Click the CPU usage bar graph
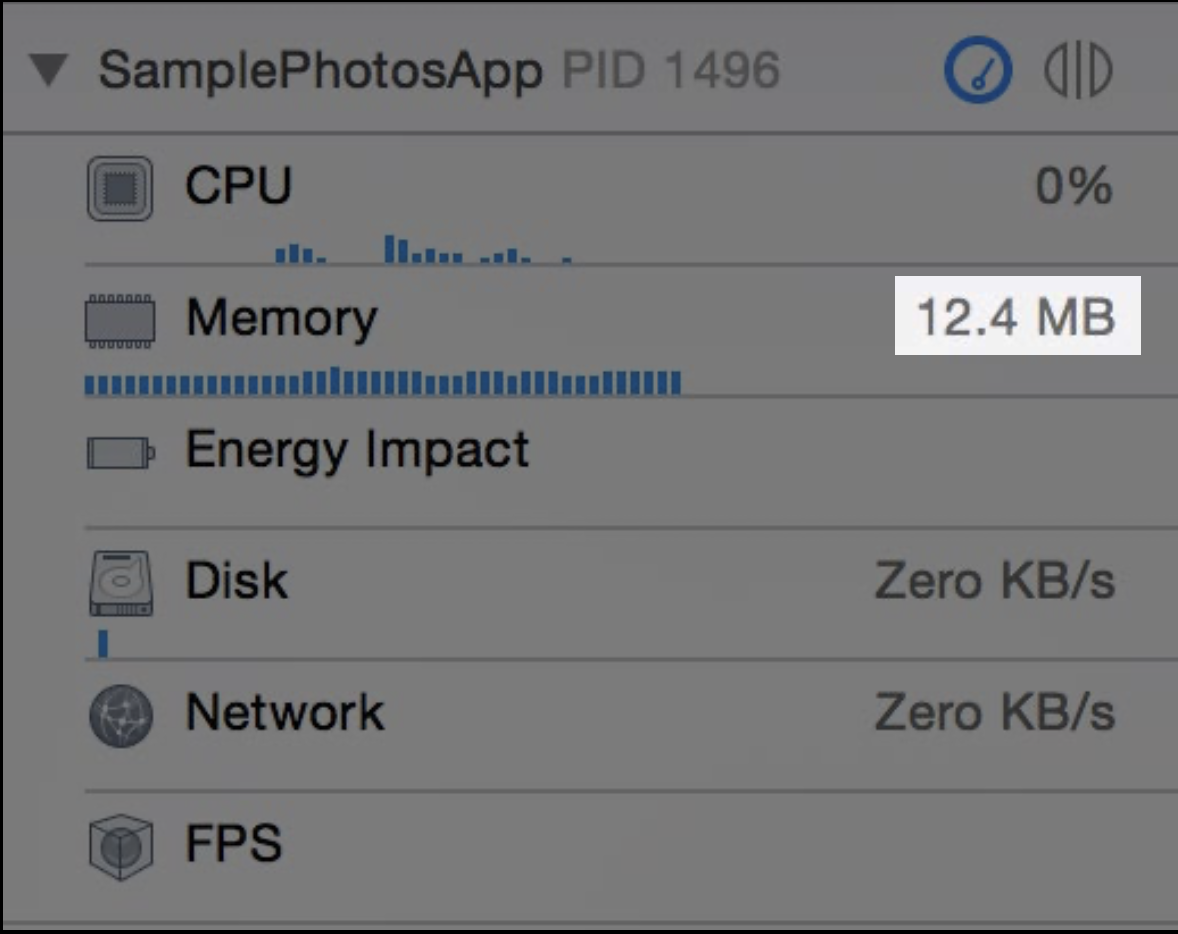 [424, 249]
